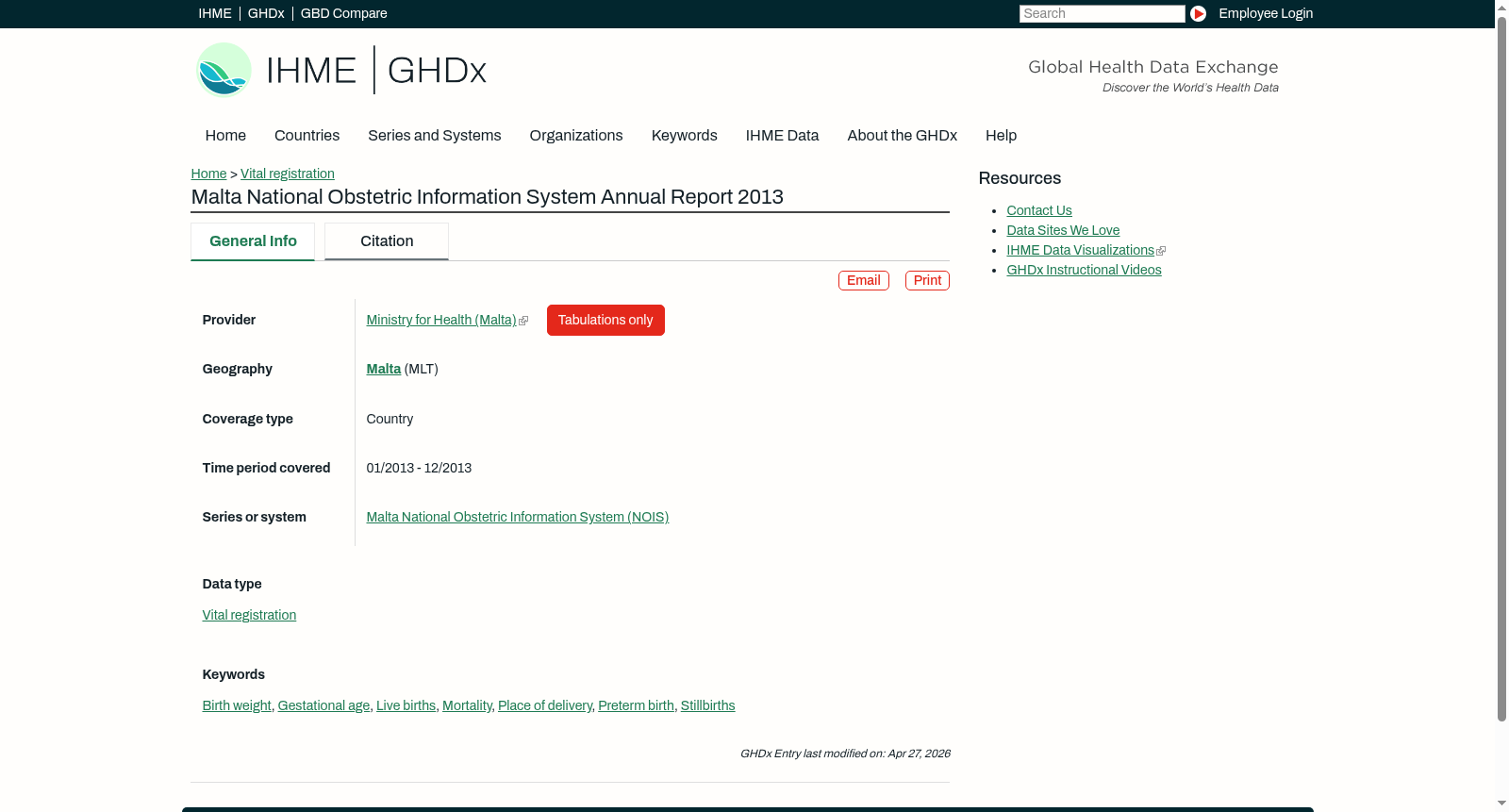
Task: Select the General Info tab
Action: [253, 241]
